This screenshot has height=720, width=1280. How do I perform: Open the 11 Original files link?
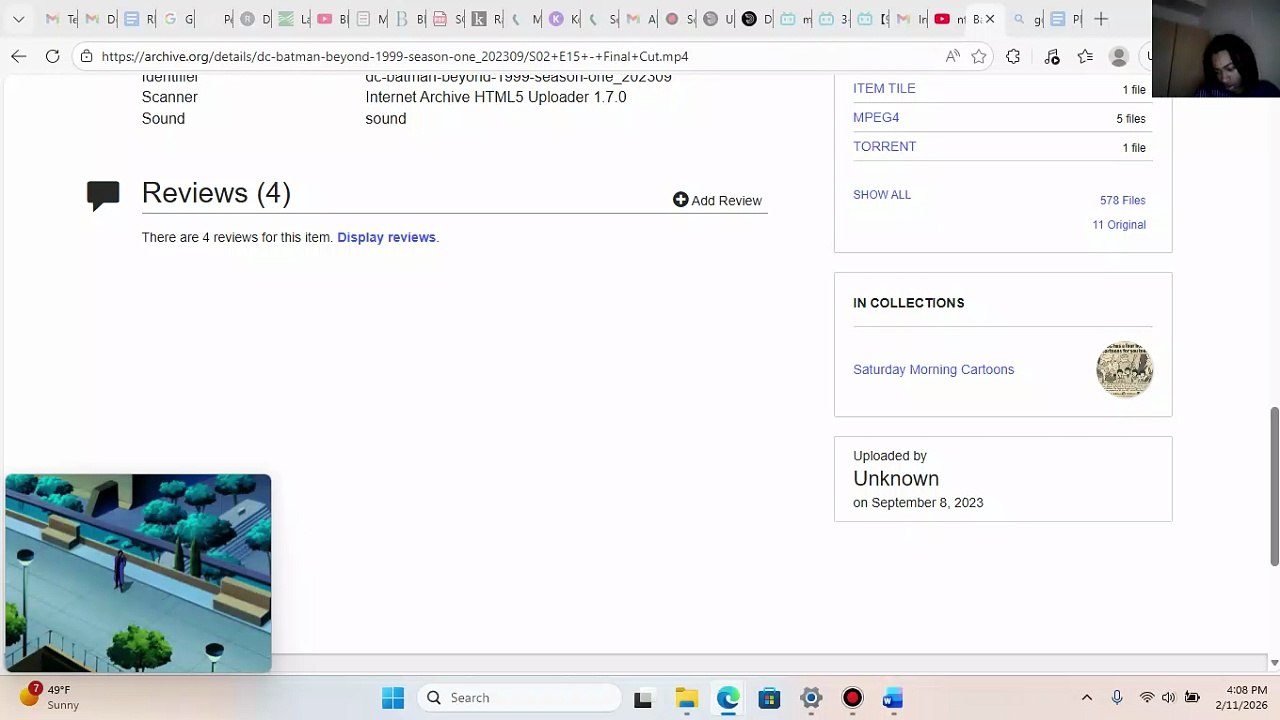tap(1119, 225)
